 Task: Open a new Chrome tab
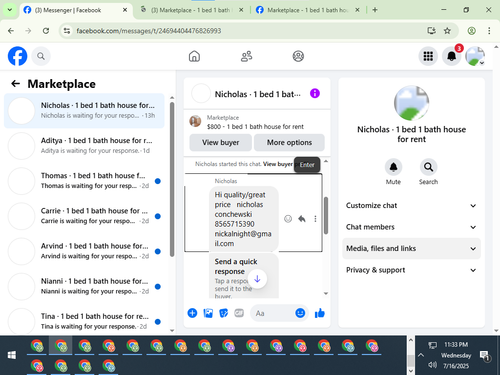[x=375, y=10]
